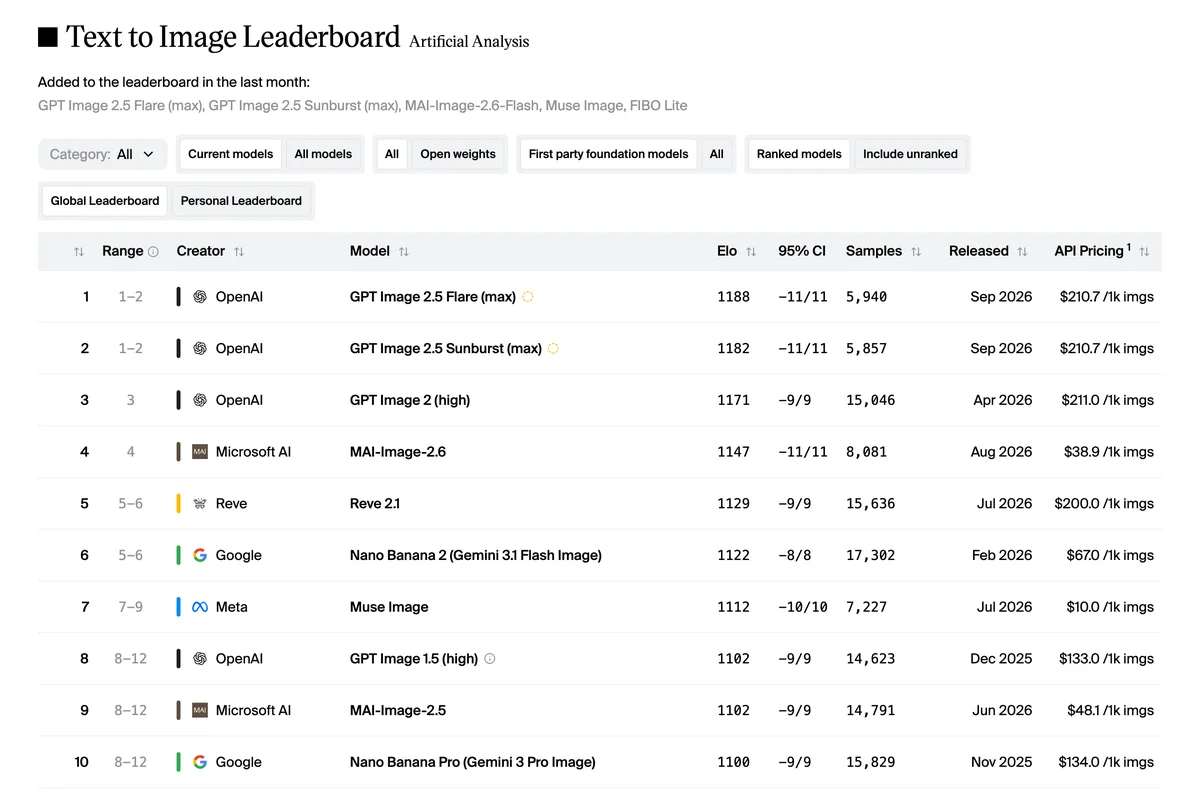Select First party foundation models filter
1200x800 pixels.
(608, 154)
